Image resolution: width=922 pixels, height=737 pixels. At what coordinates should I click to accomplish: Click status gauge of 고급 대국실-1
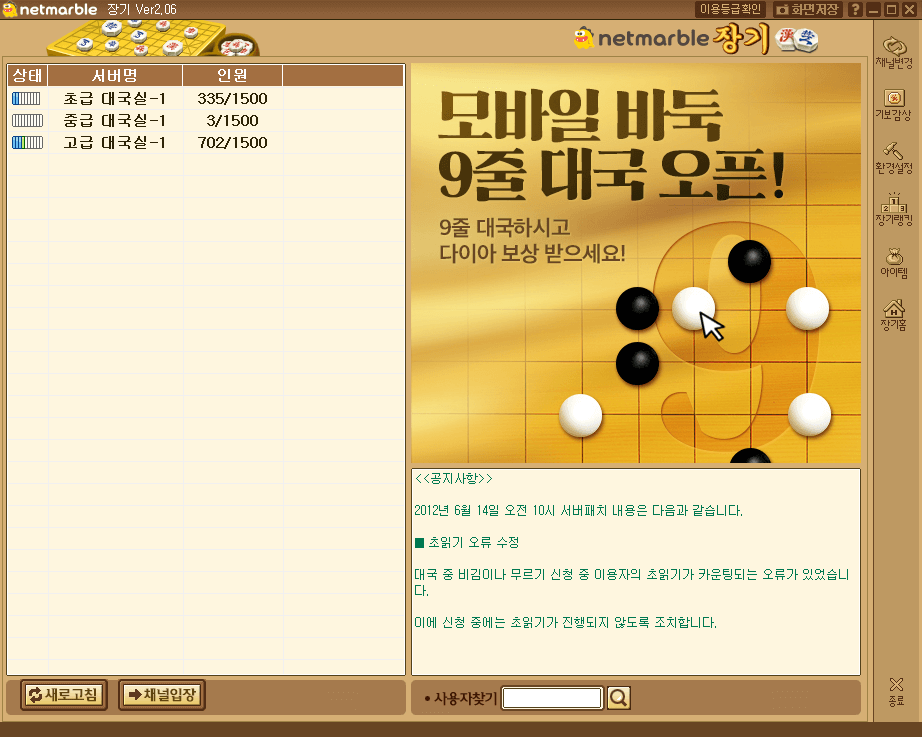coord(27,142)
